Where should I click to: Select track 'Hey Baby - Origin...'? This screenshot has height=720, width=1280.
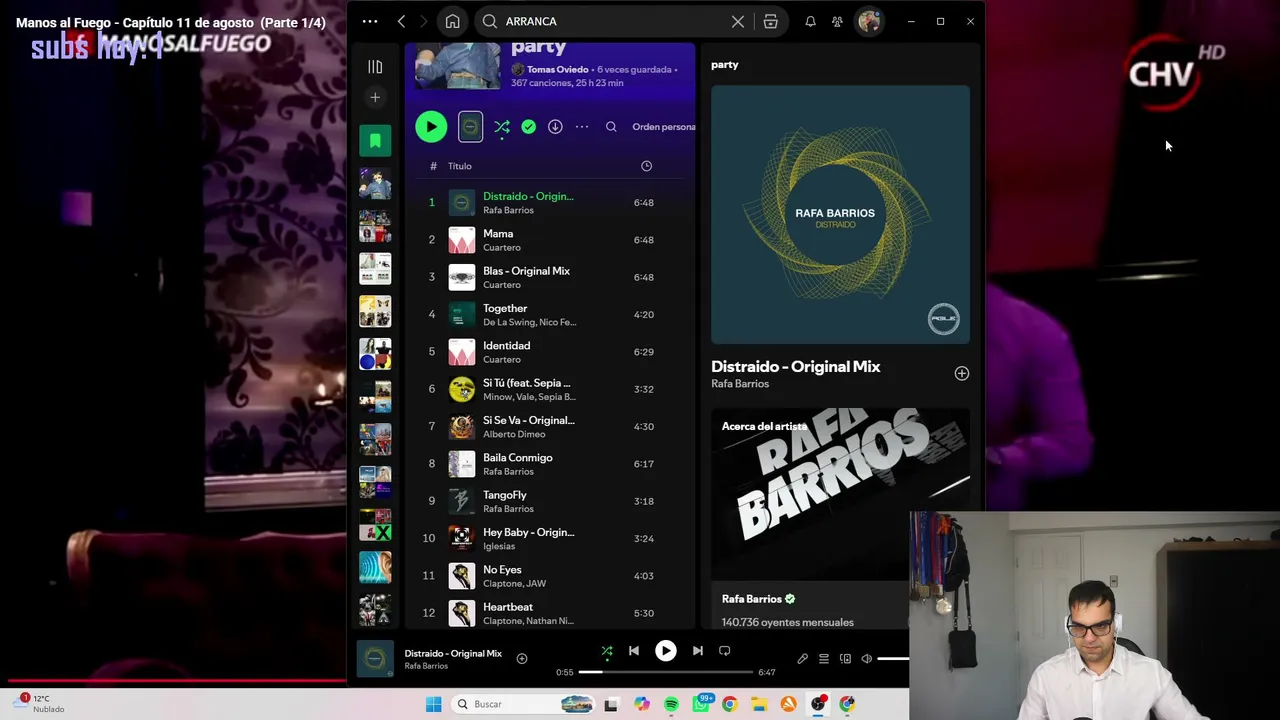pos(548,539)
